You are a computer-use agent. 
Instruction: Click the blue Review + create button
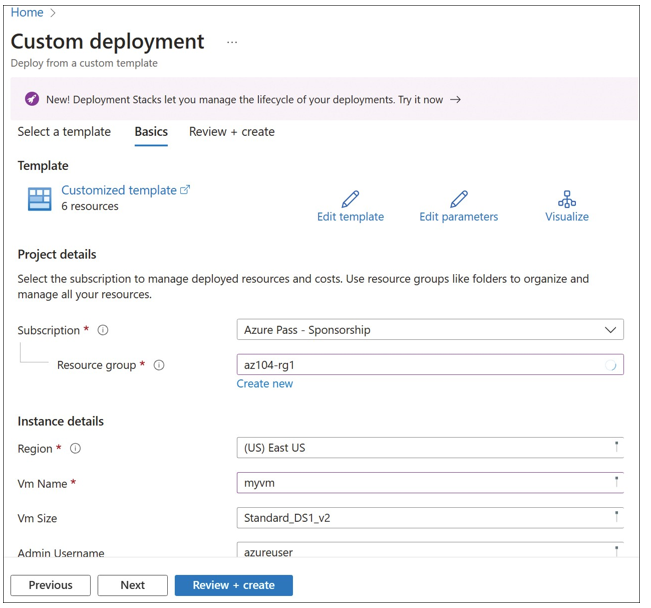[234, 585]
